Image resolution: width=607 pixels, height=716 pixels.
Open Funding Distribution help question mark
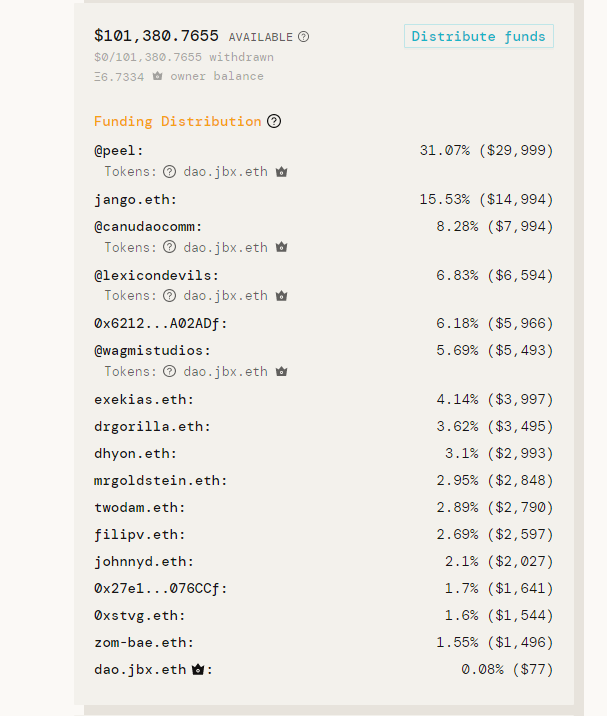[274, 121]
